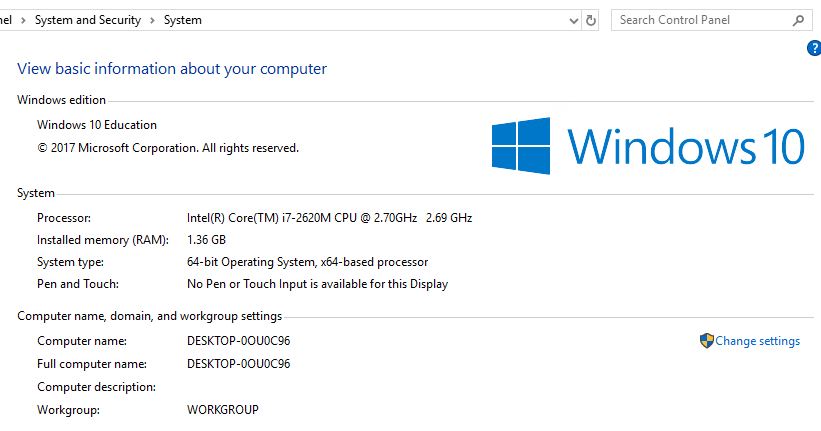The width and height of the screenshot is (821, 431).
Task: Open the help question mark icon
Action: 814,48
